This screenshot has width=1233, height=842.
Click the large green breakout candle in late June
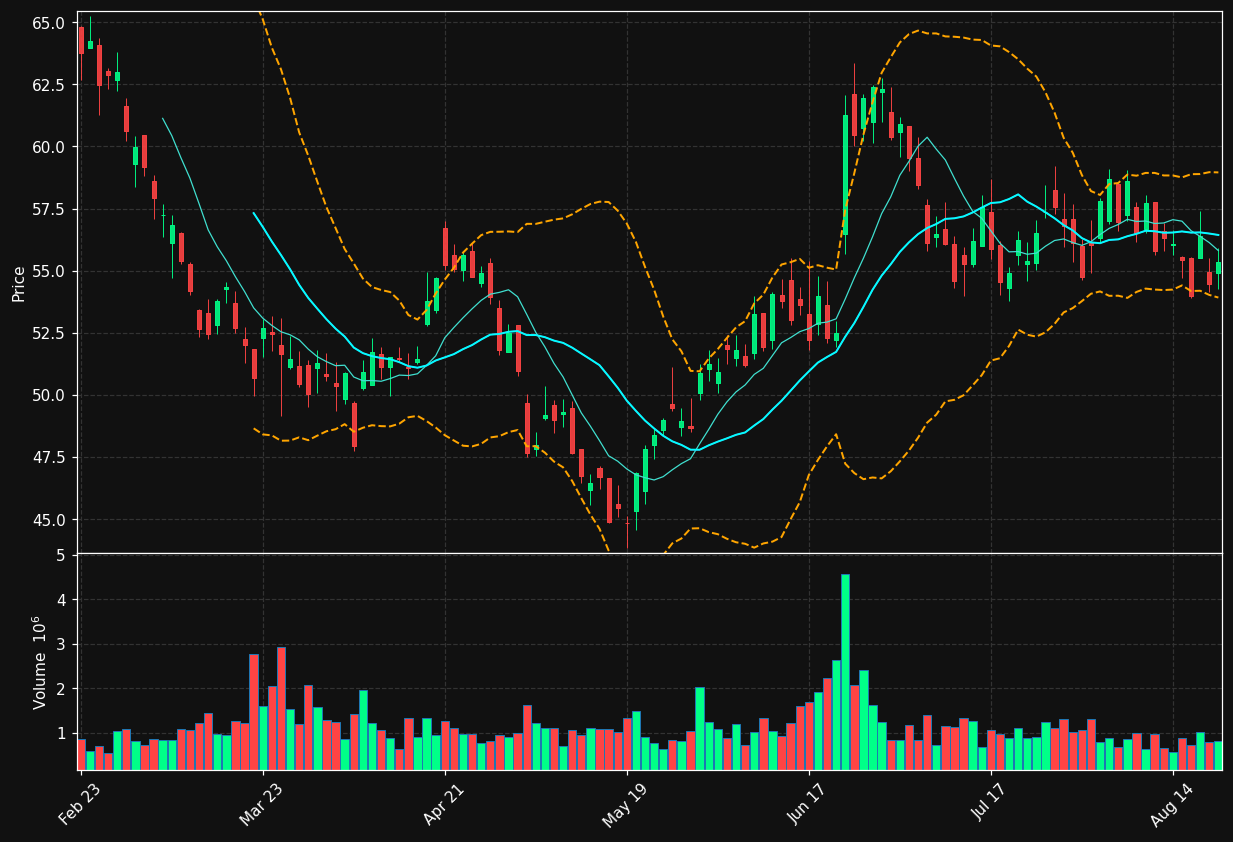pyautogui.click(x=845, y=175)
